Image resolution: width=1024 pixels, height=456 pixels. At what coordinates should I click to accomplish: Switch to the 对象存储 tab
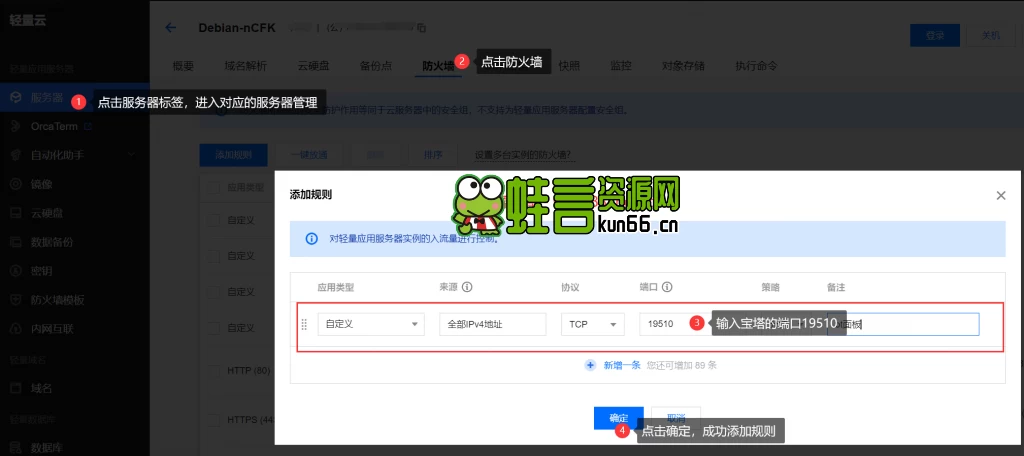tap(683, 65)
